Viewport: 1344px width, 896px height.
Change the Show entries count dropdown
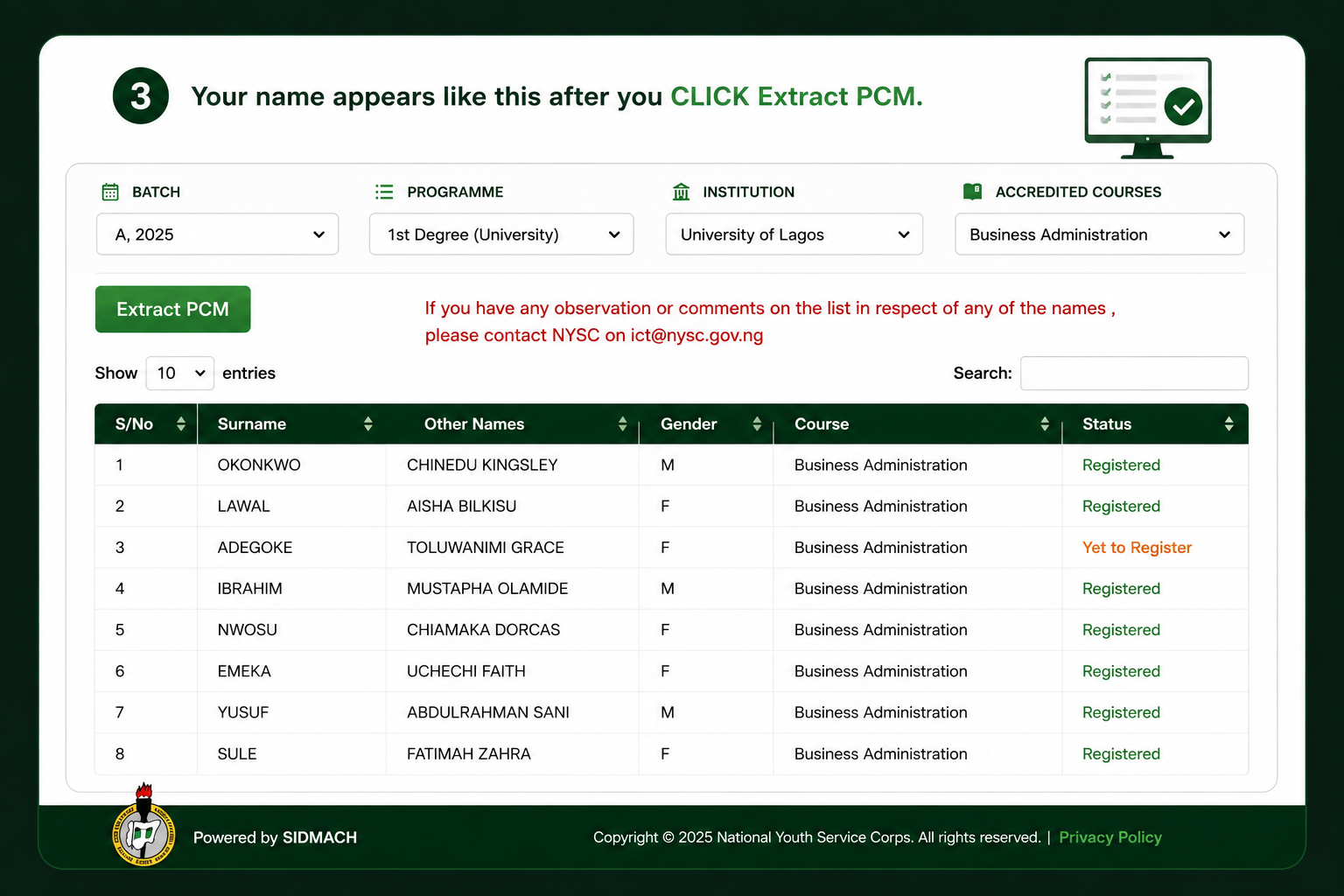(180, 374)
